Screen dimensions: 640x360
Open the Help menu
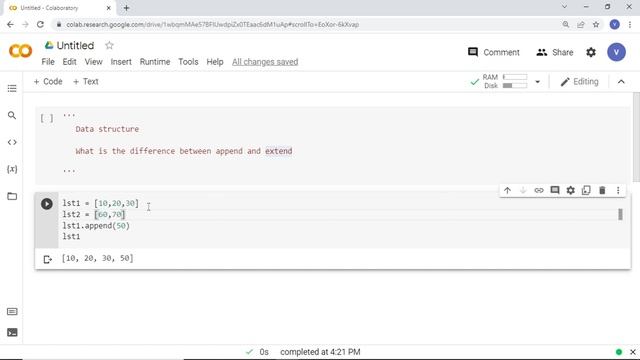(x=215, y=62)
